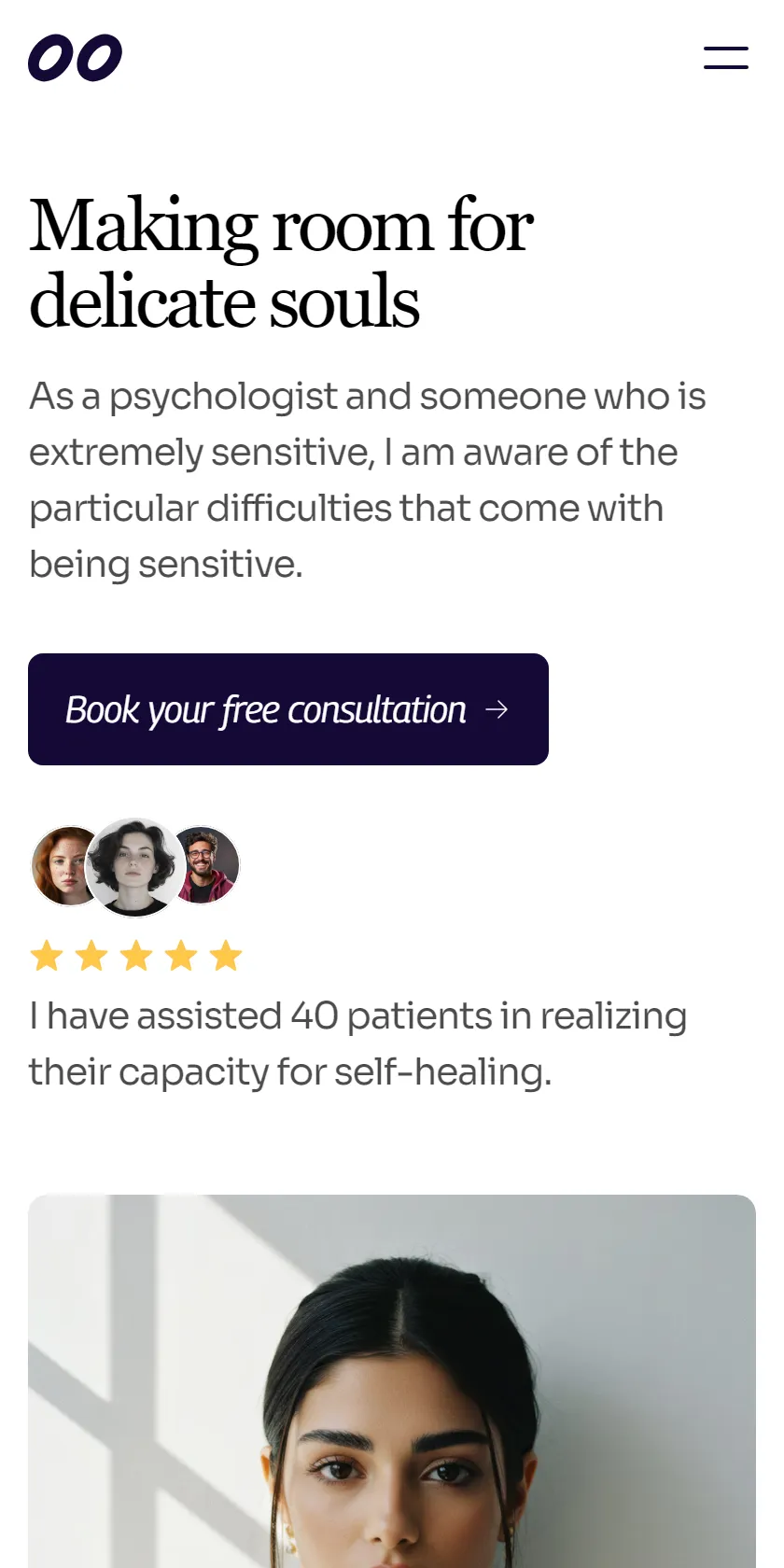Click the arrow icon in consultation button

[497, 709]
